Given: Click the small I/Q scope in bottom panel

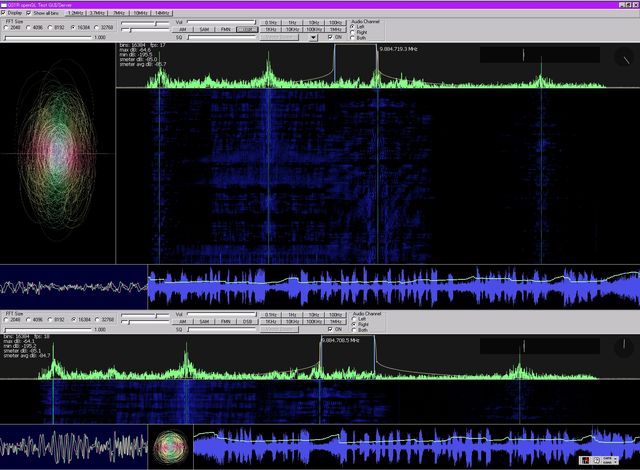Looking at the screenshot, I should coord(172,446).
